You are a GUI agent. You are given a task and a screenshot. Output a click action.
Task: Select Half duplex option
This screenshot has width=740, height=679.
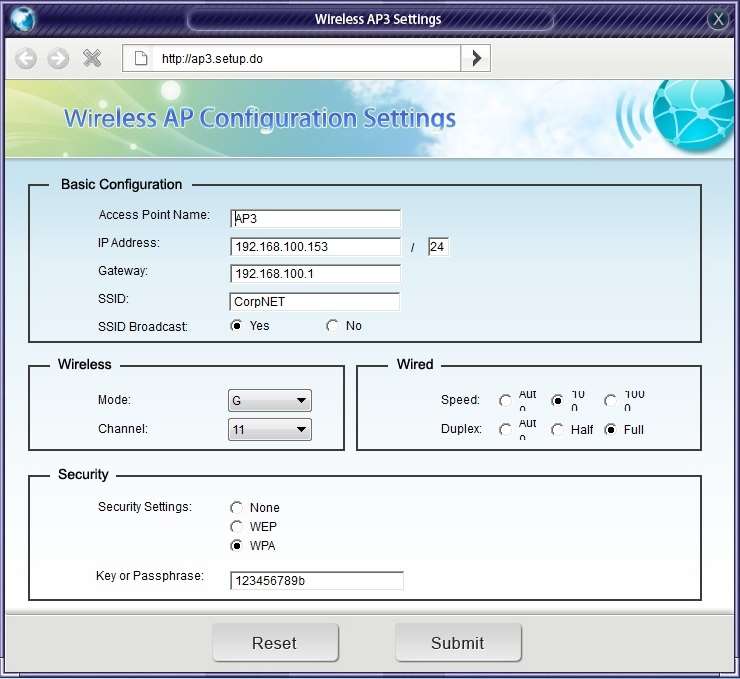(x=557, y=429)
